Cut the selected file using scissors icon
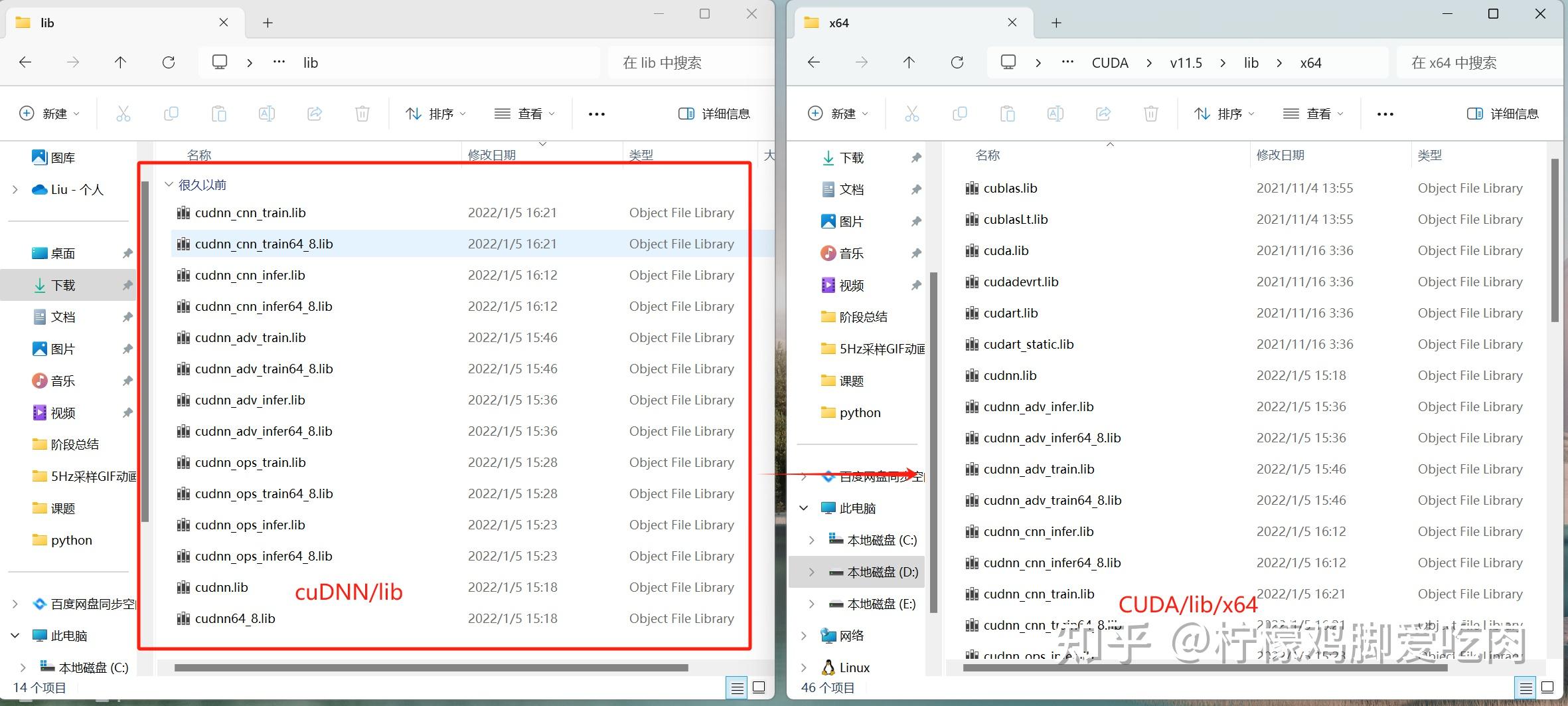1568x706 pixels. coord(124,113)
